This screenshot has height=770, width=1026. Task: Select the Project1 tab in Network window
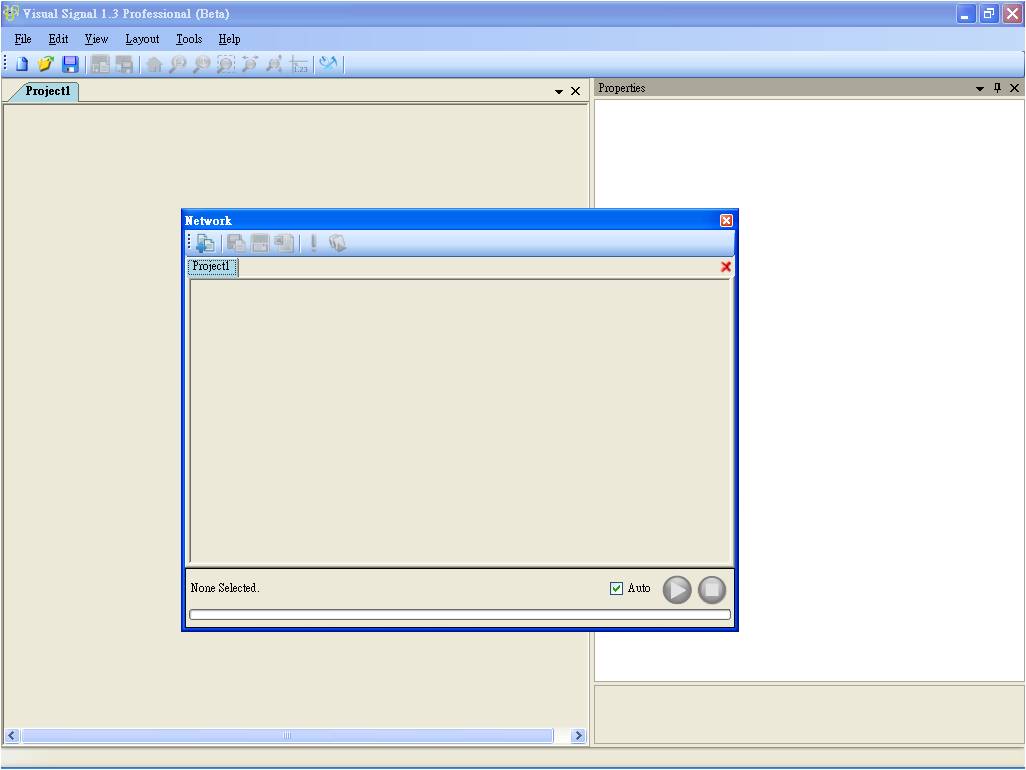[x=212, y=267]
